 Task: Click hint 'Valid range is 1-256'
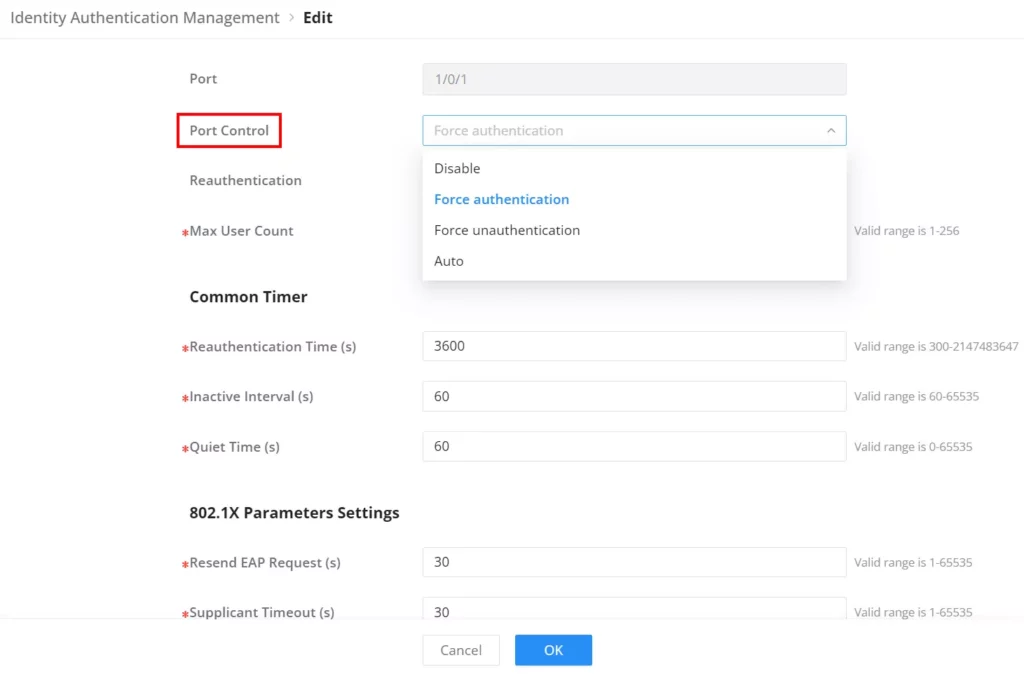pos(906,231)
